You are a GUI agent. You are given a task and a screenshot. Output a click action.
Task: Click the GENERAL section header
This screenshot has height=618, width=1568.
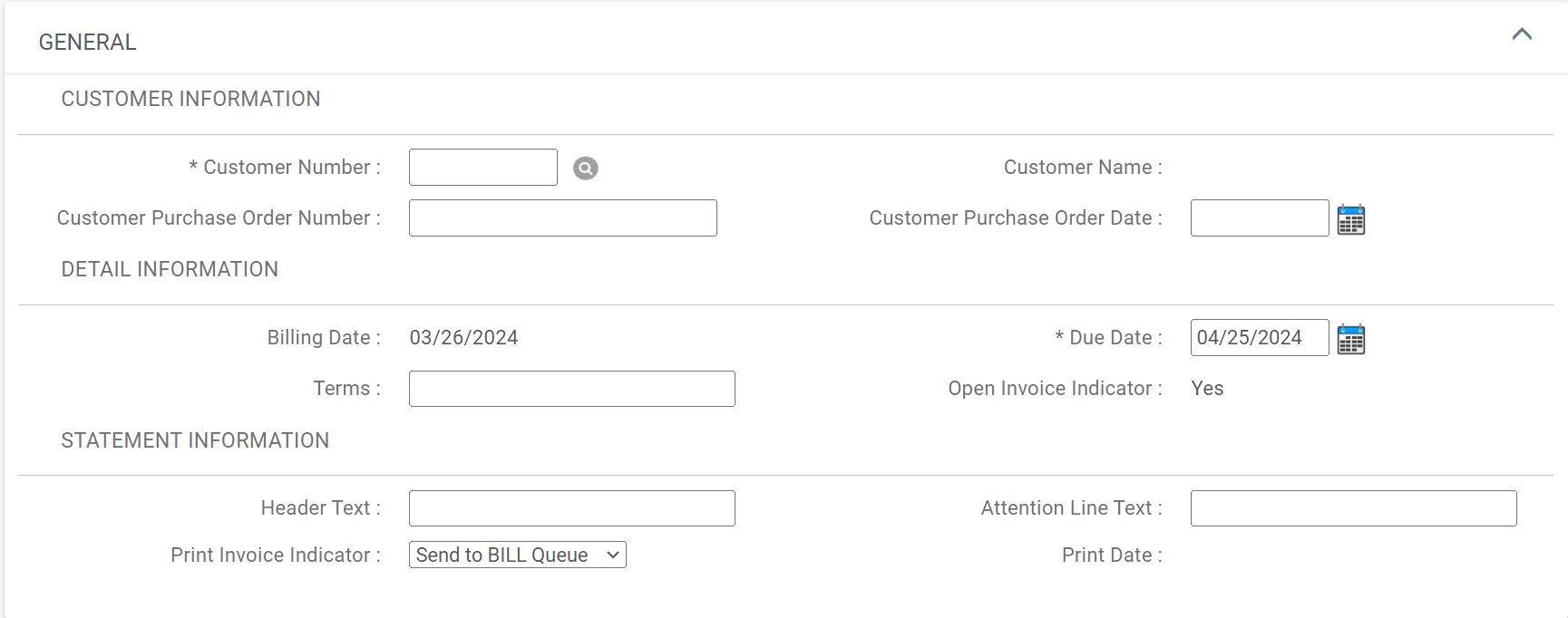87,41
